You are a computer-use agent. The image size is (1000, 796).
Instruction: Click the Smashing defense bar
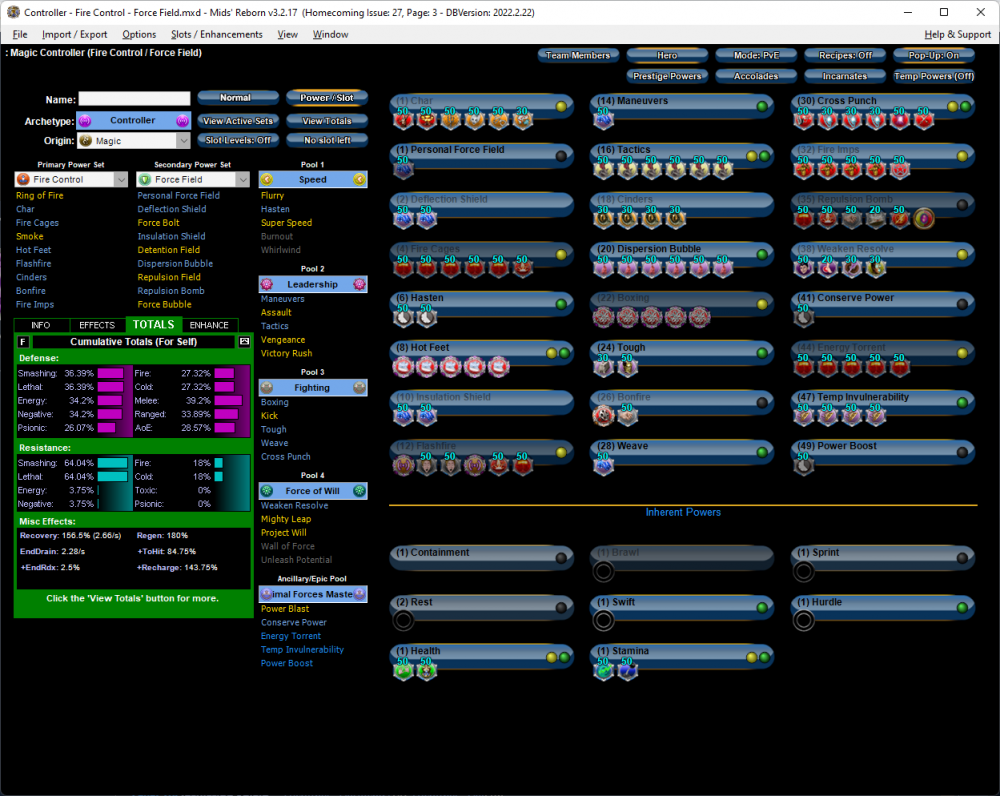click(x=110, y=373)
